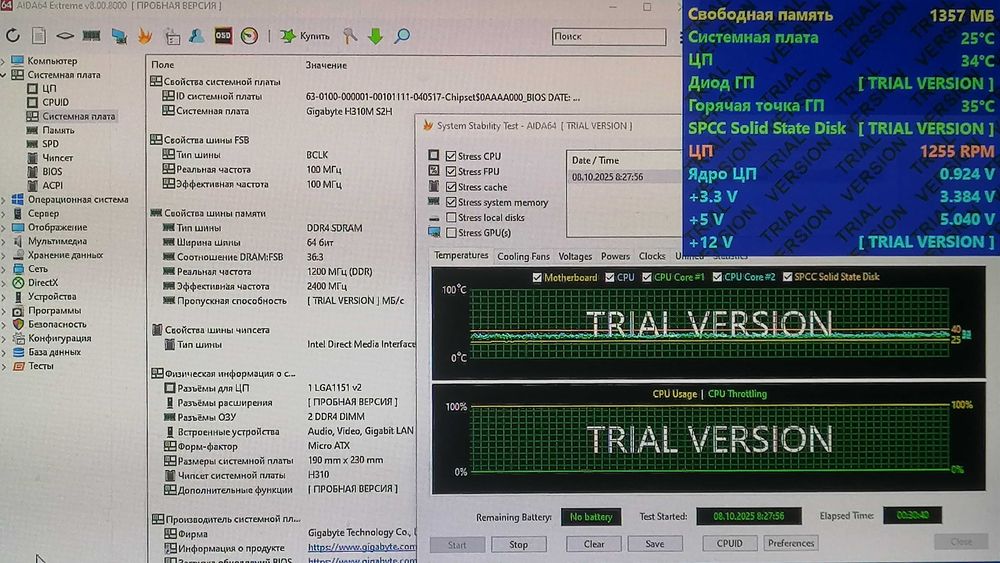Expand the Хранение данных node arrow
The height and width of the screenshot is (563, 1000).
coord(4,255)
